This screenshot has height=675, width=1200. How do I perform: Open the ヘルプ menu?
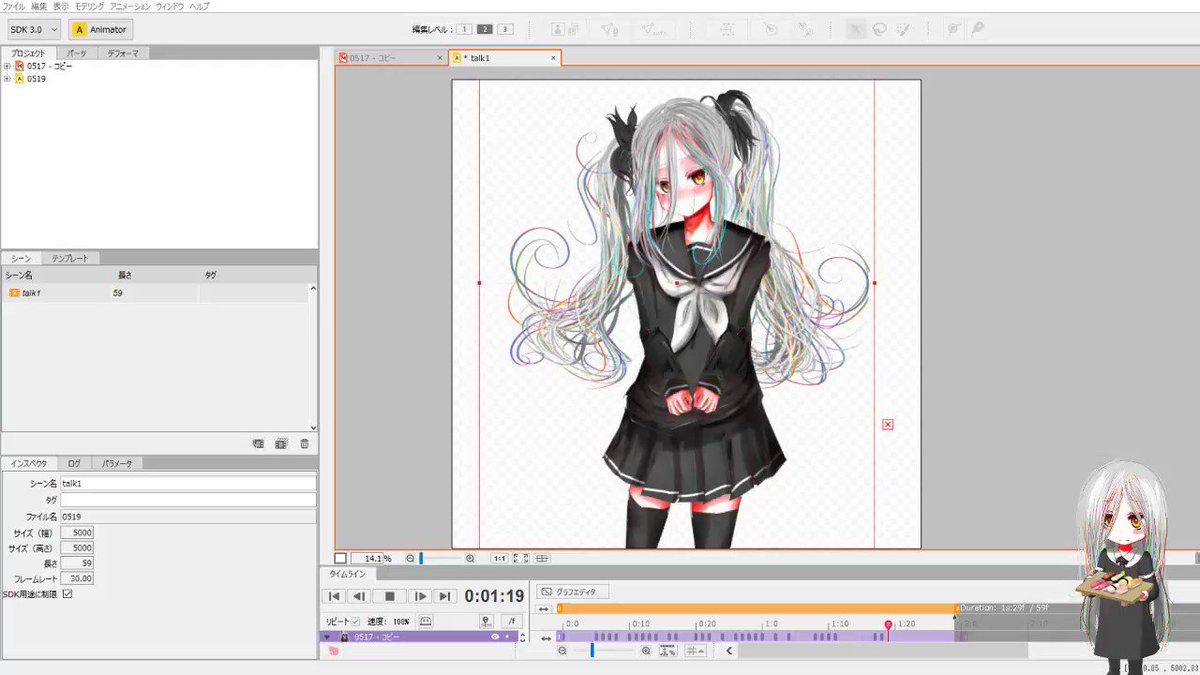[x=199, y=6]
